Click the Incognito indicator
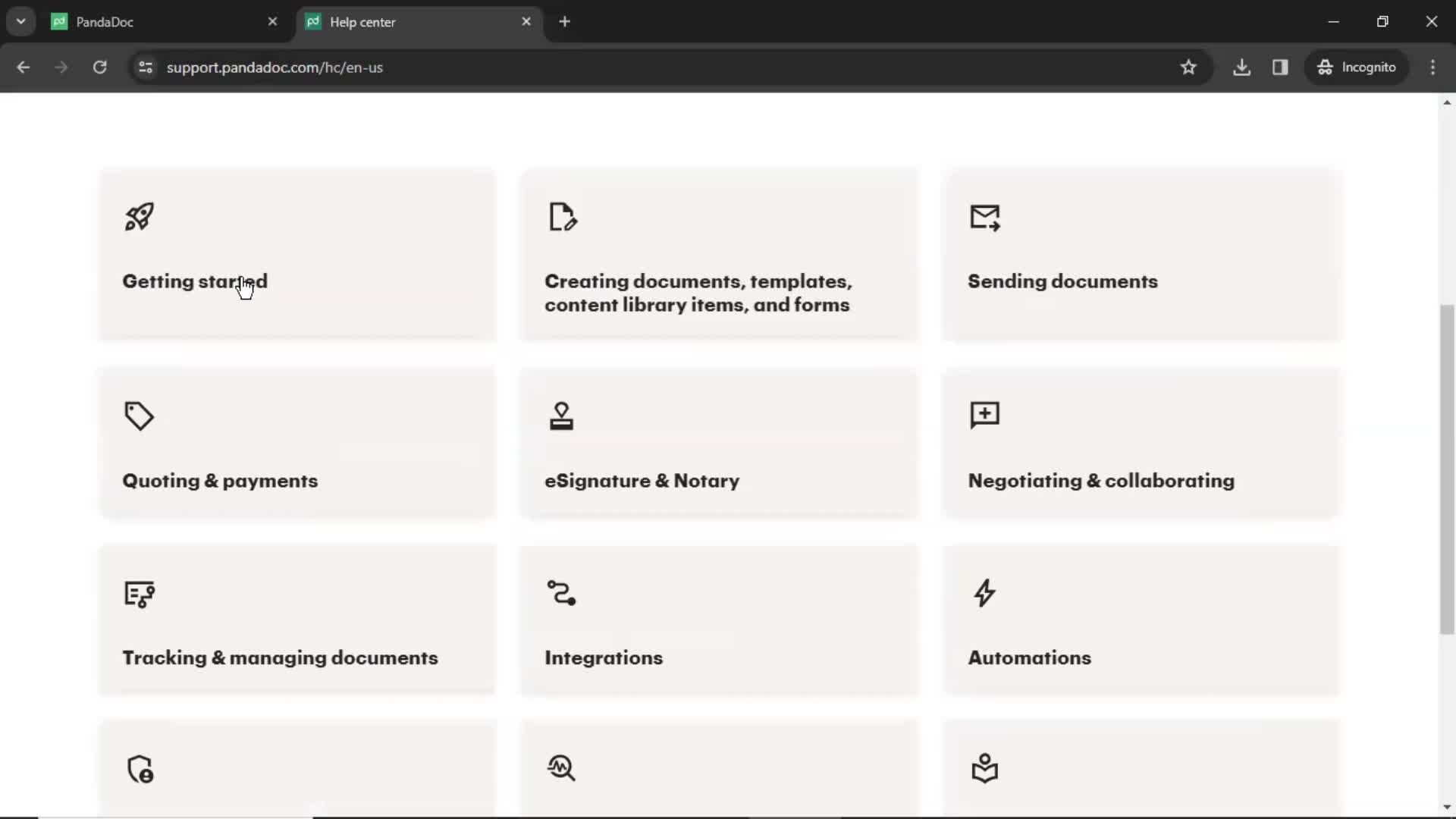1456x819 pixels. 1357,67
